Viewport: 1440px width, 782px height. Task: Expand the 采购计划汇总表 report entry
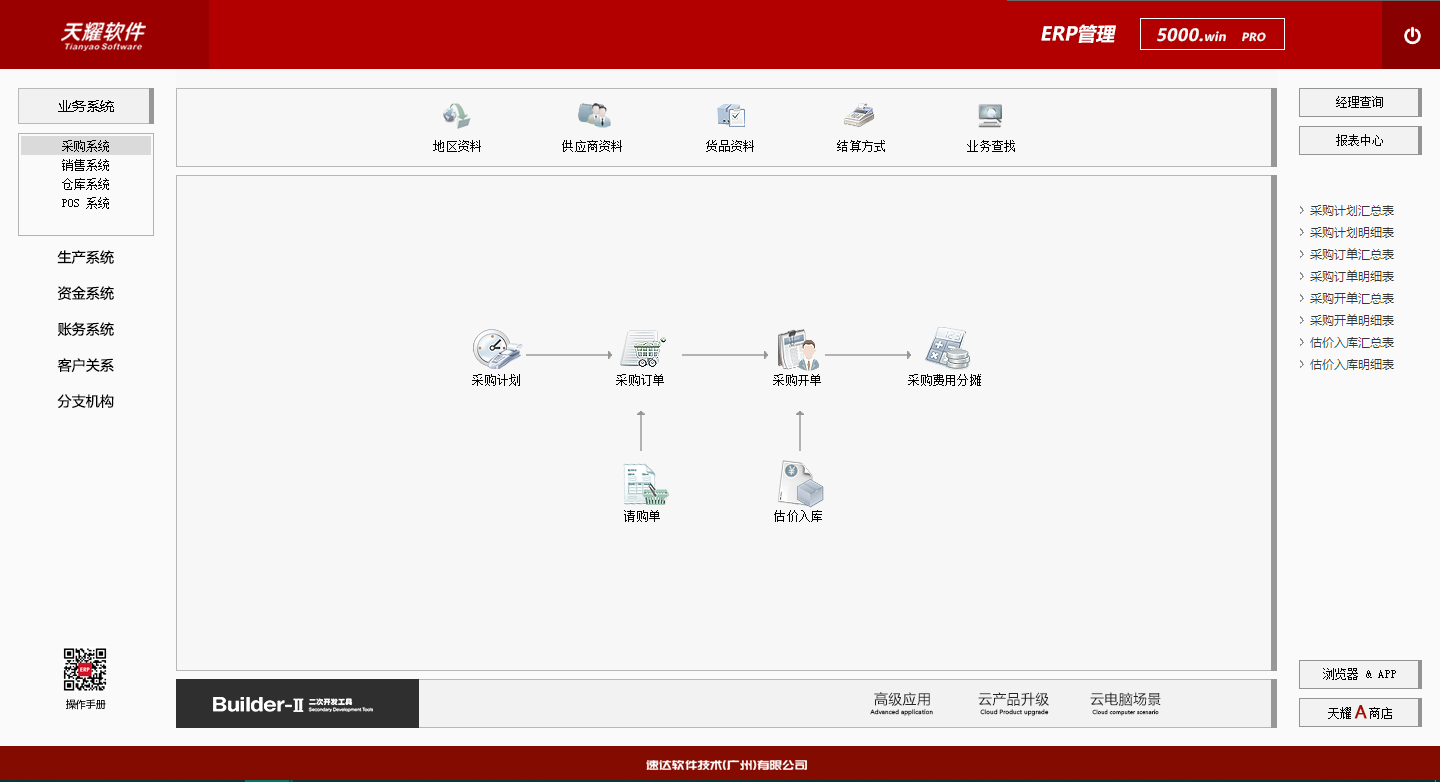(x=1350, y=210)
